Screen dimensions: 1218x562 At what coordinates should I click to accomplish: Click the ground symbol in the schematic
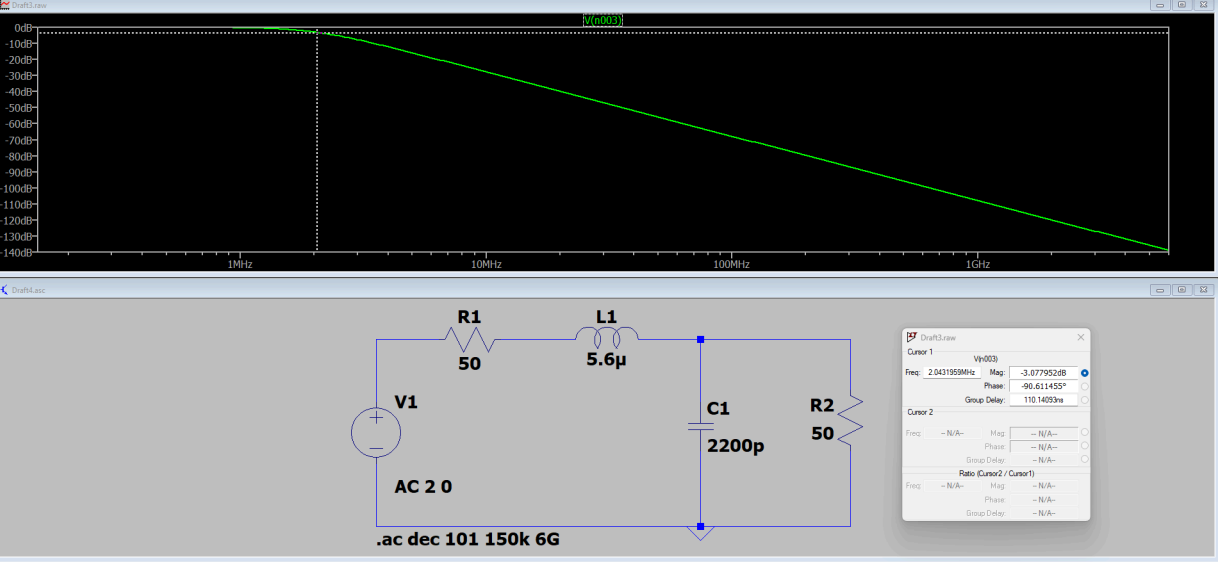(x=700, y=532)
